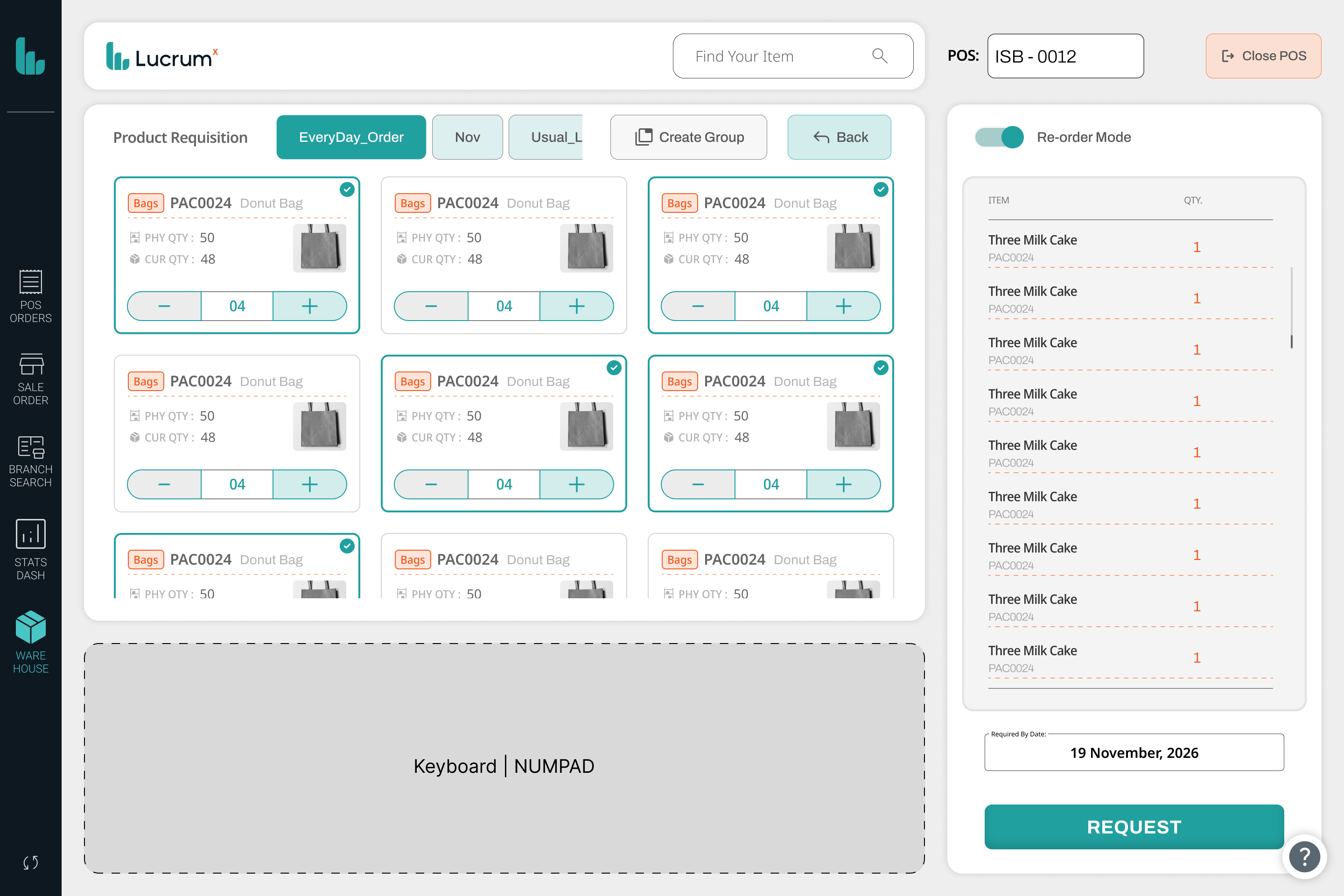Click the Find Your Item search field
Image resolution: width=1344 pixels, height=896 pixels.
pyautogui.click(x=792, y=56)
